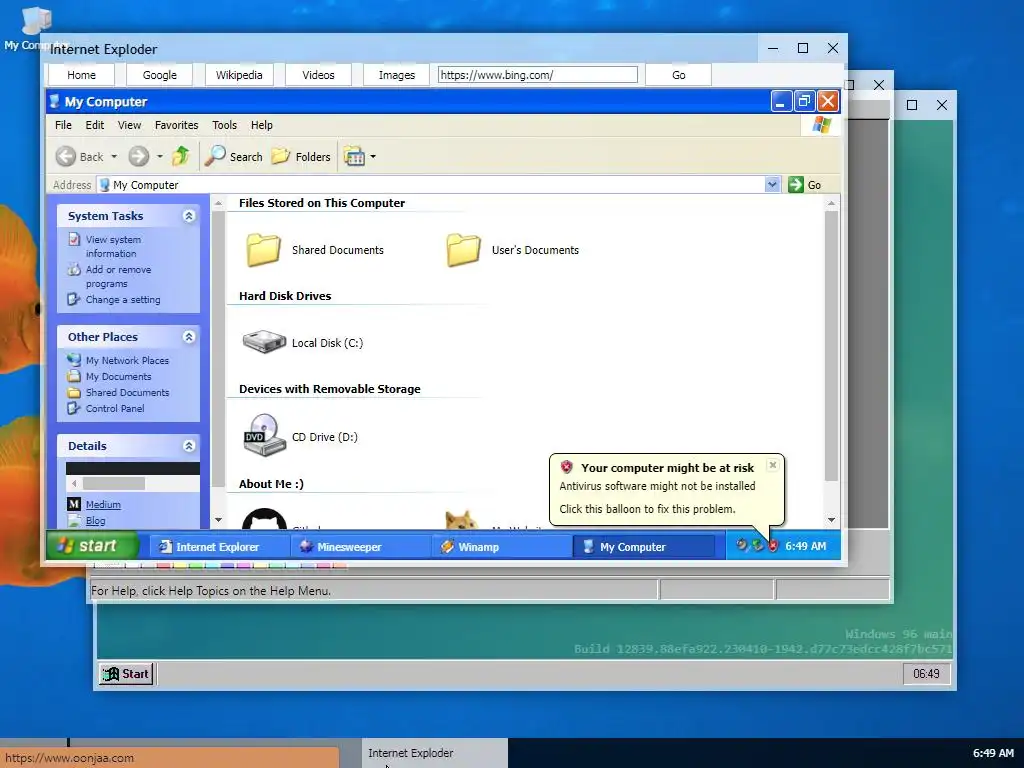Click the Windows flag logo in menu bar
The width and height of the screenshot is (1024, 768).
(x=822, y=125)
